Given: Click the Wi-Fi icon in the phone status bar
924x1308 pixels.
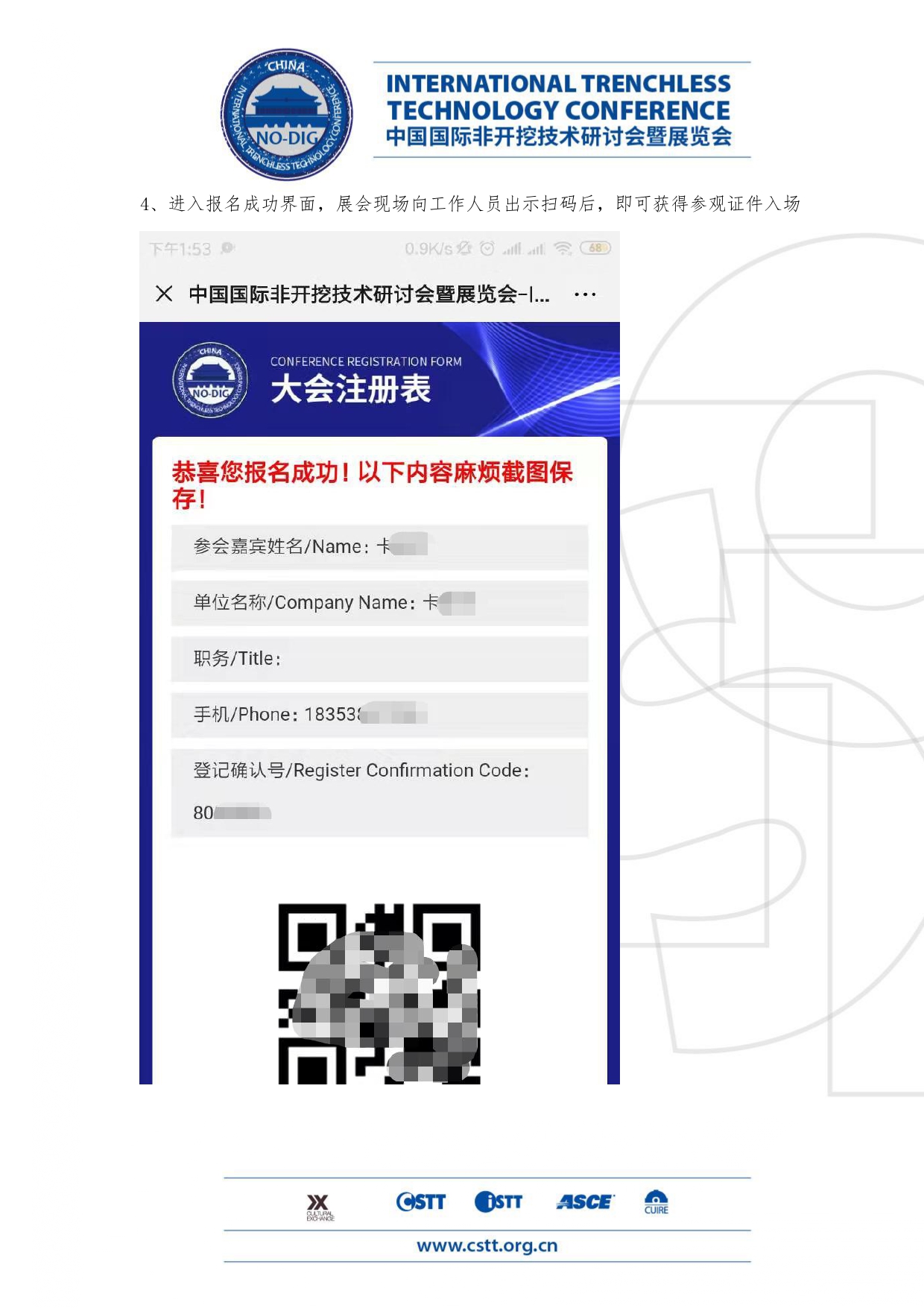Looking at the screenshot, I should (x=563, y=248).
